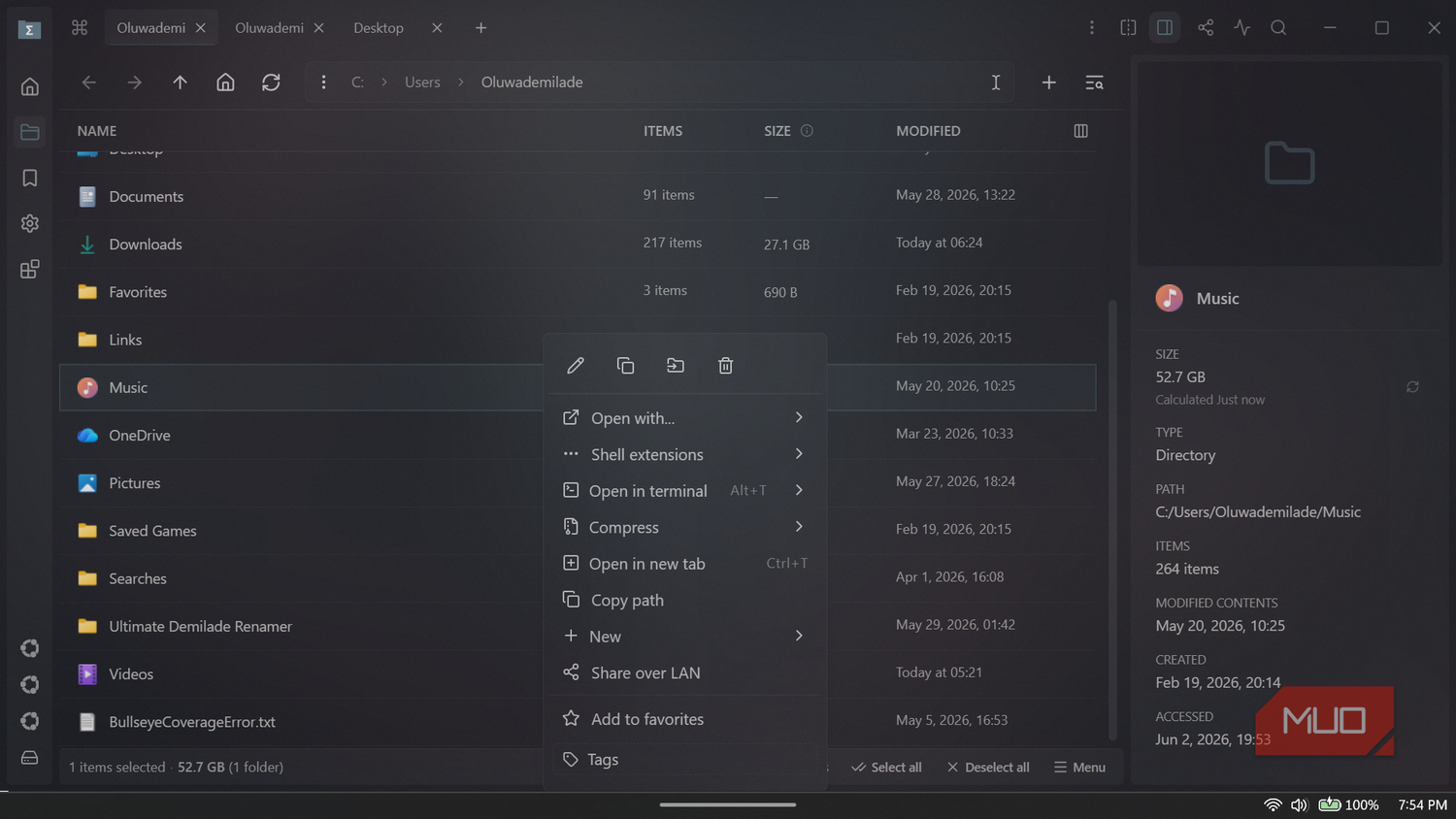Click the C: breadcrumb
The height and width of the screenshot is (819, 1456).
tap(357, 82)
